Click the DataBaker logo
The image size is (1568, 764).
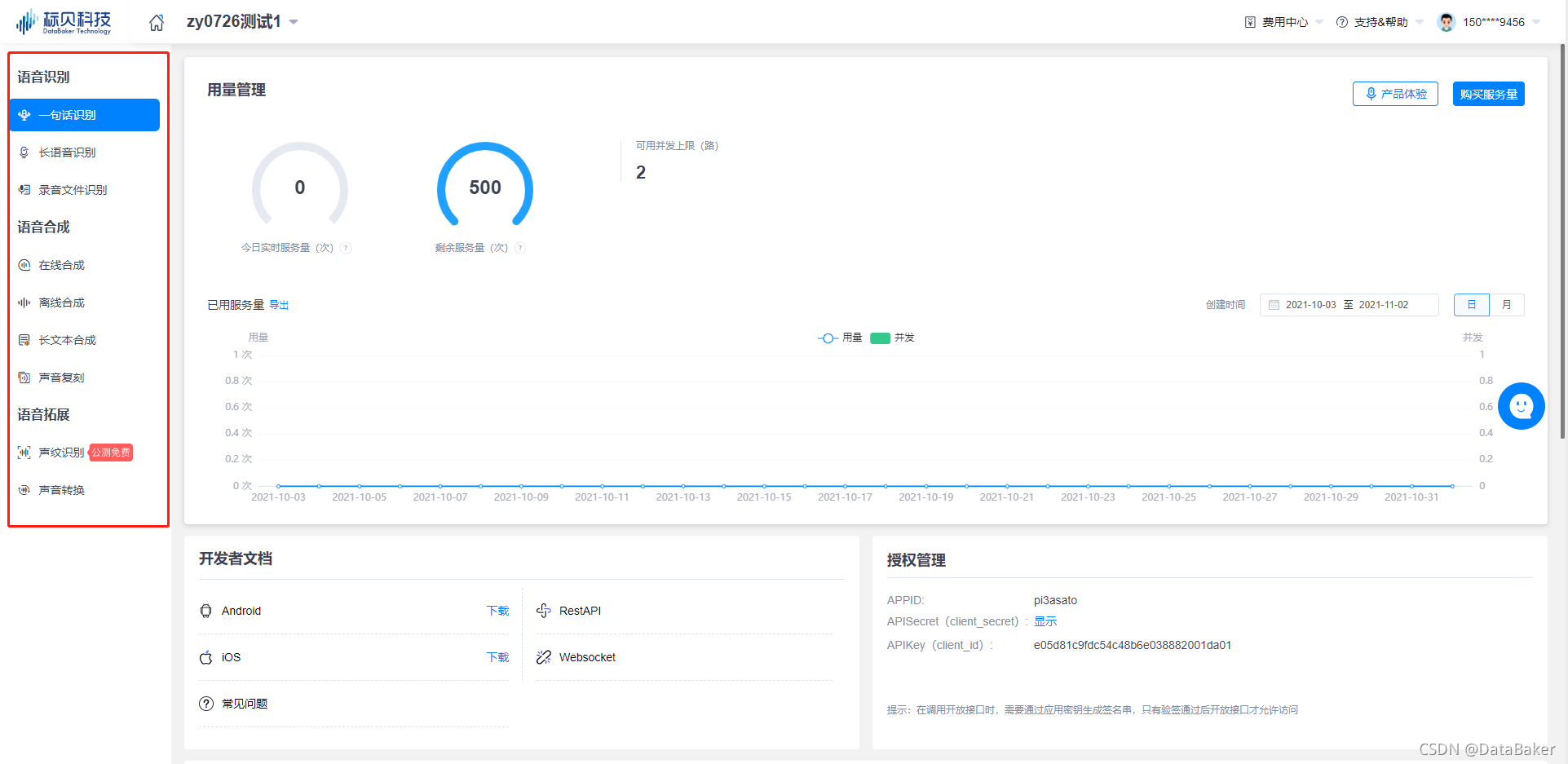click(x=64, y=22)
